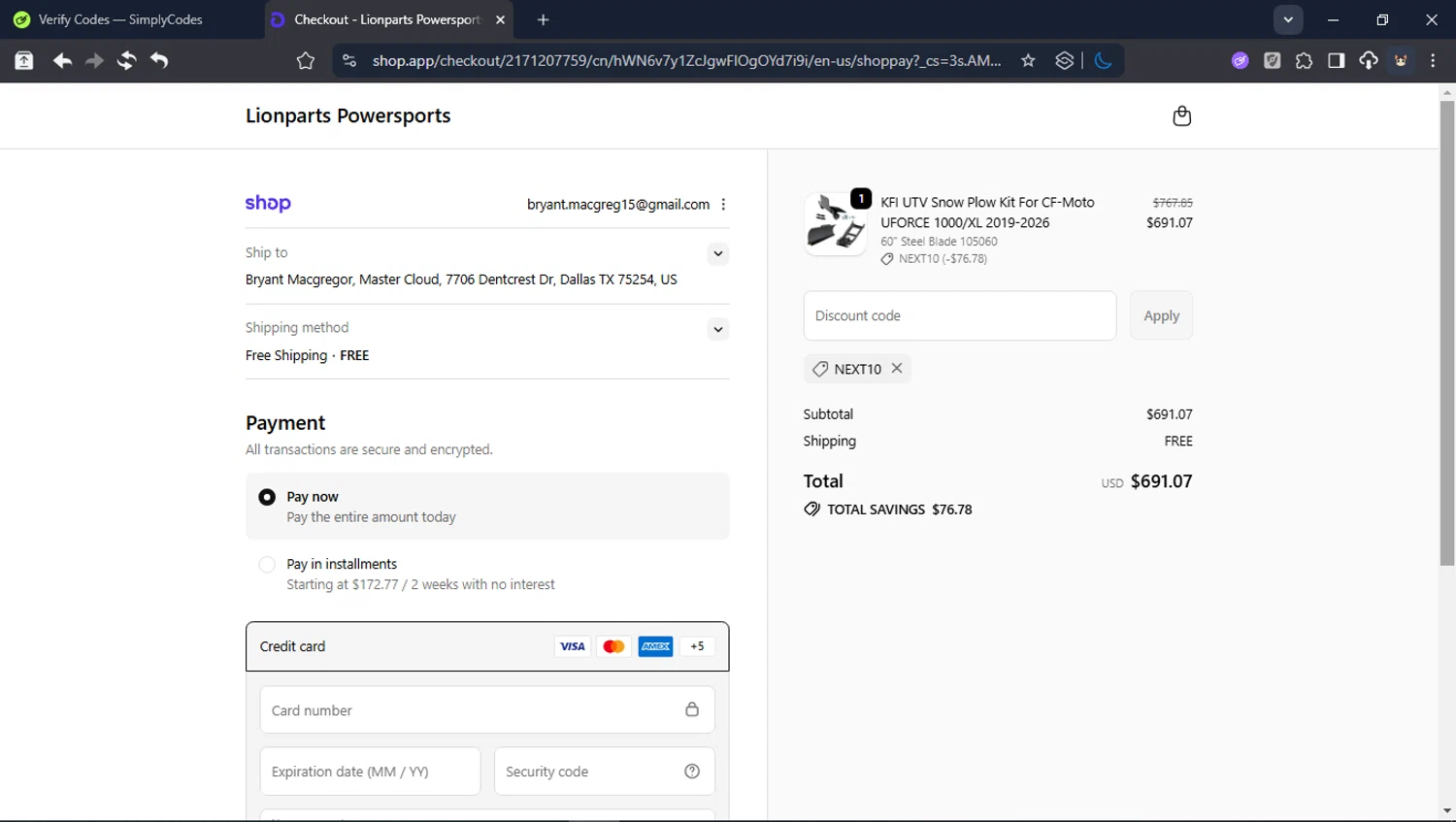
Task: Click the layered shield icon in address bar
Action: (x=1064, y=60)
